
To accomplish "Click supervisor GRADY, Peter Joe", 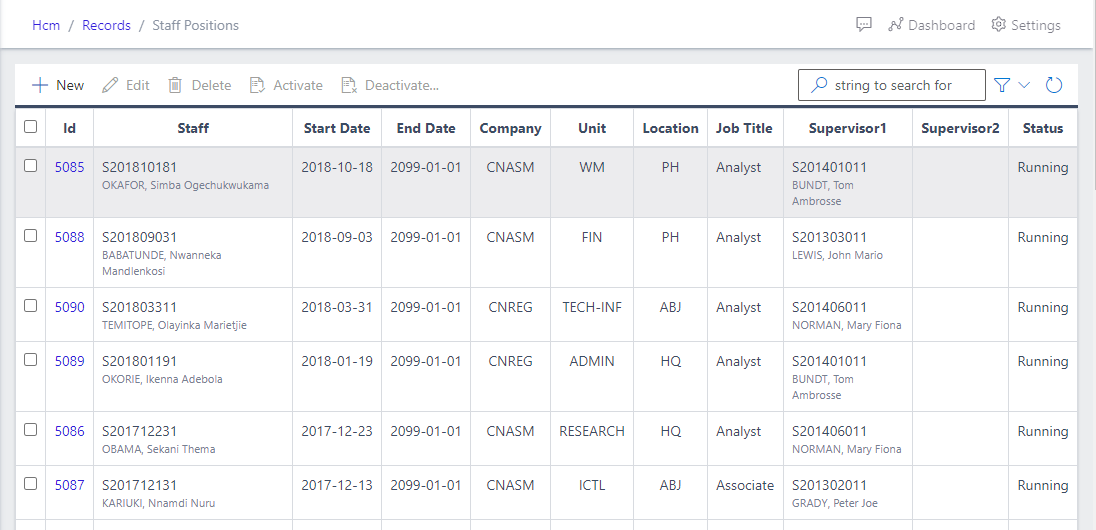I will point(835,503).
